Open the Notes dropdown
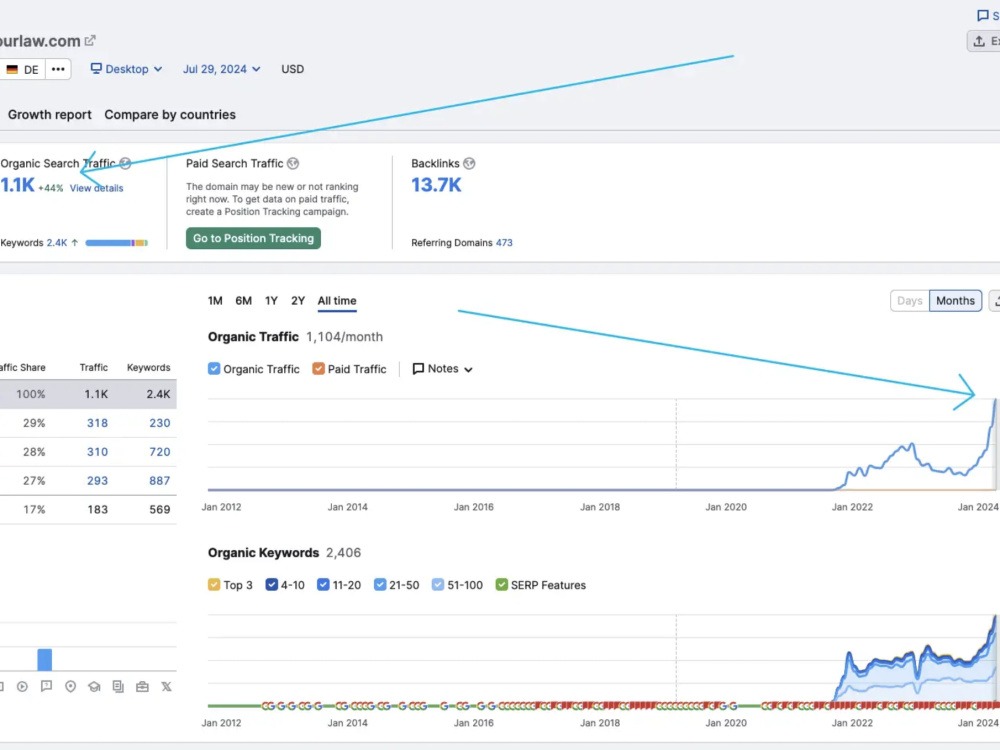 pyautogui.click(x=443, y=369)
